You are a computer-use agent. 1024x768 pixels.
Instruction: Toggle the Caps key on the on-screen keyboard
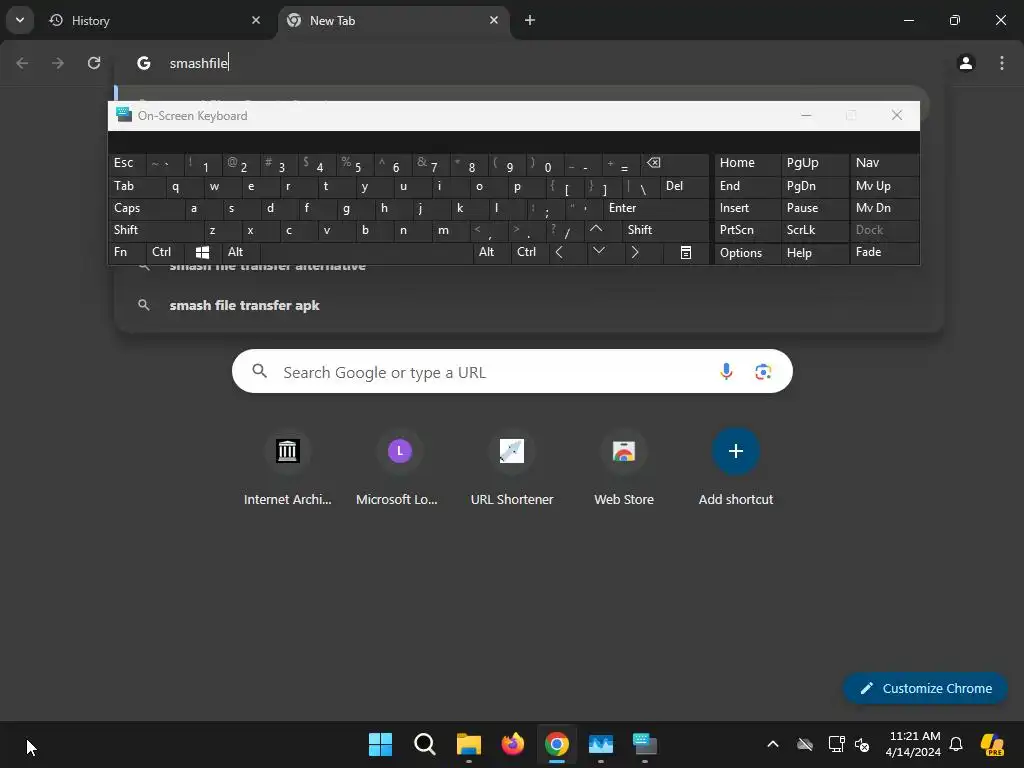146,208
